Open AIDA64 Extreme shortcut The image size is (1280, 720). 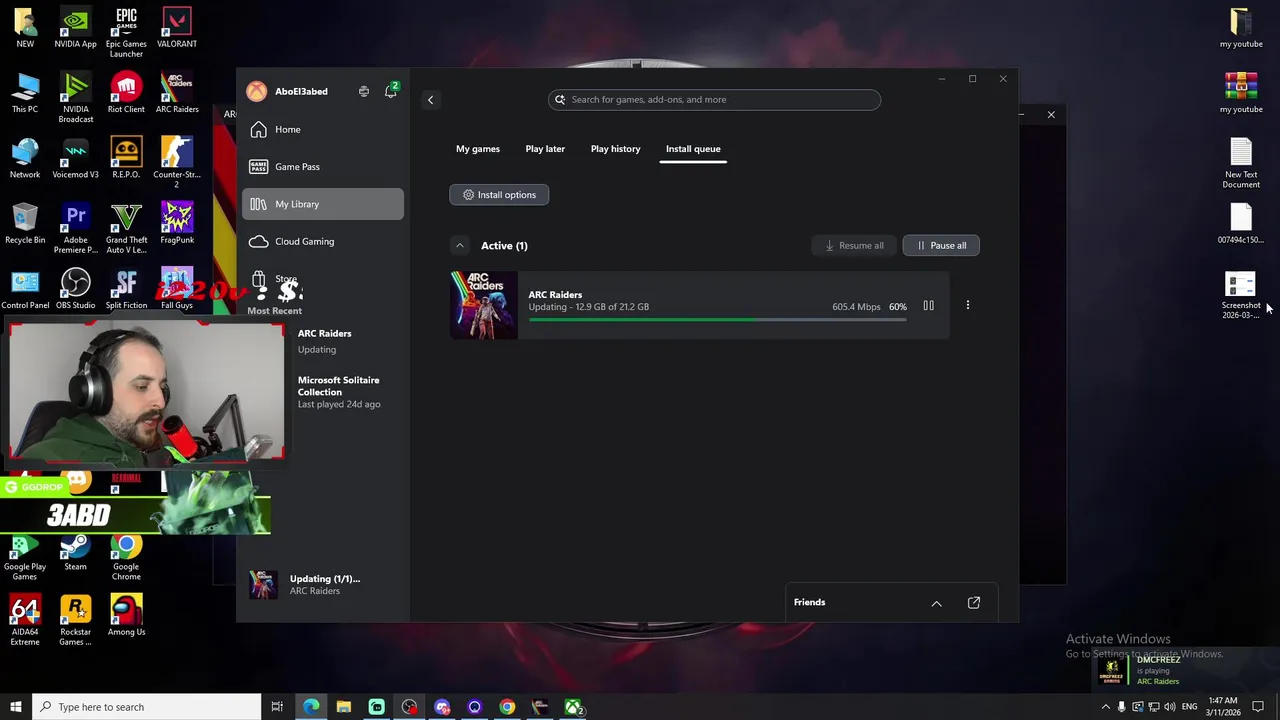(x=25, y=621)
